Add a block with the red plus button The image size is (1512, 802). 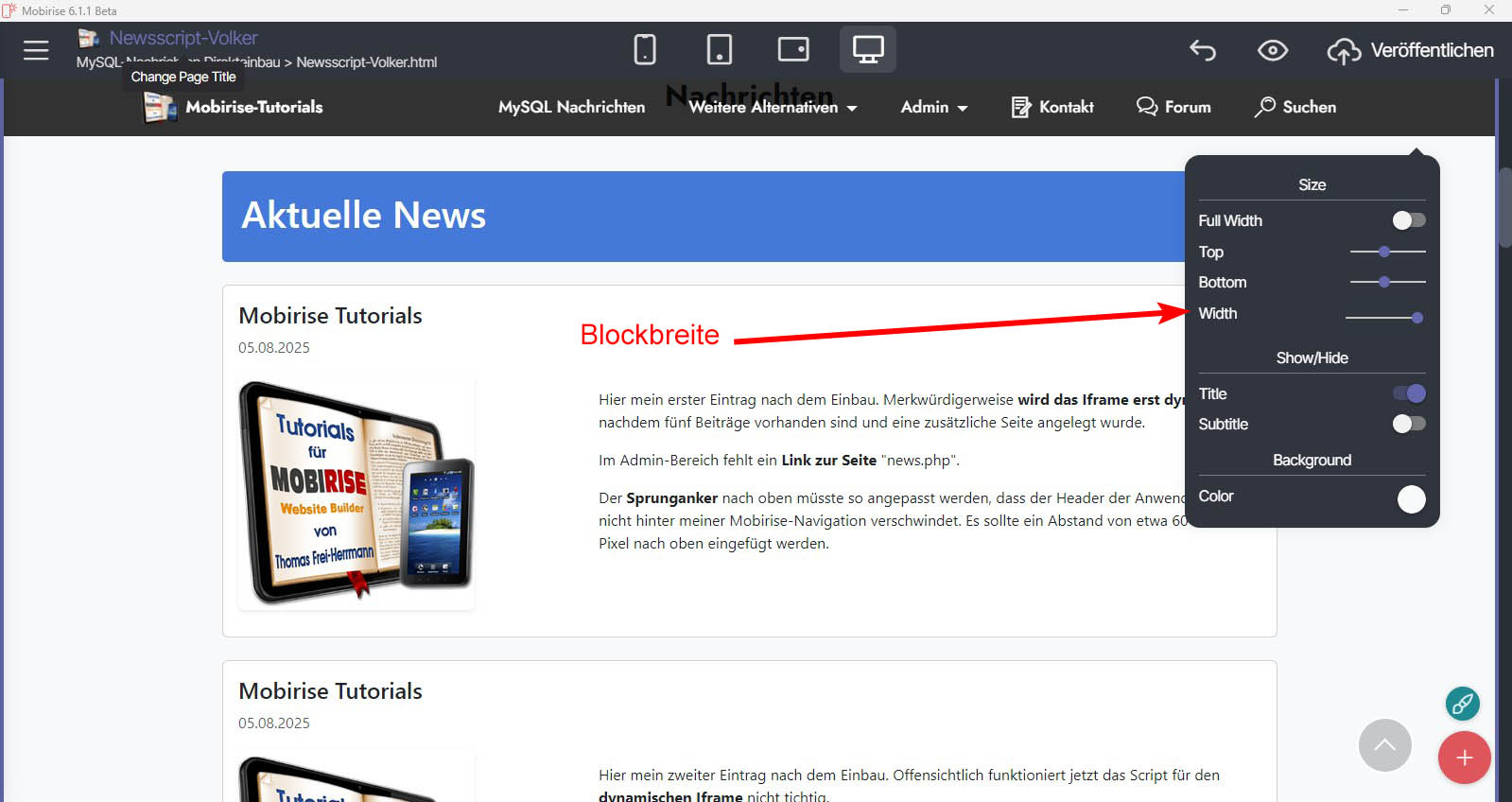1464,758
